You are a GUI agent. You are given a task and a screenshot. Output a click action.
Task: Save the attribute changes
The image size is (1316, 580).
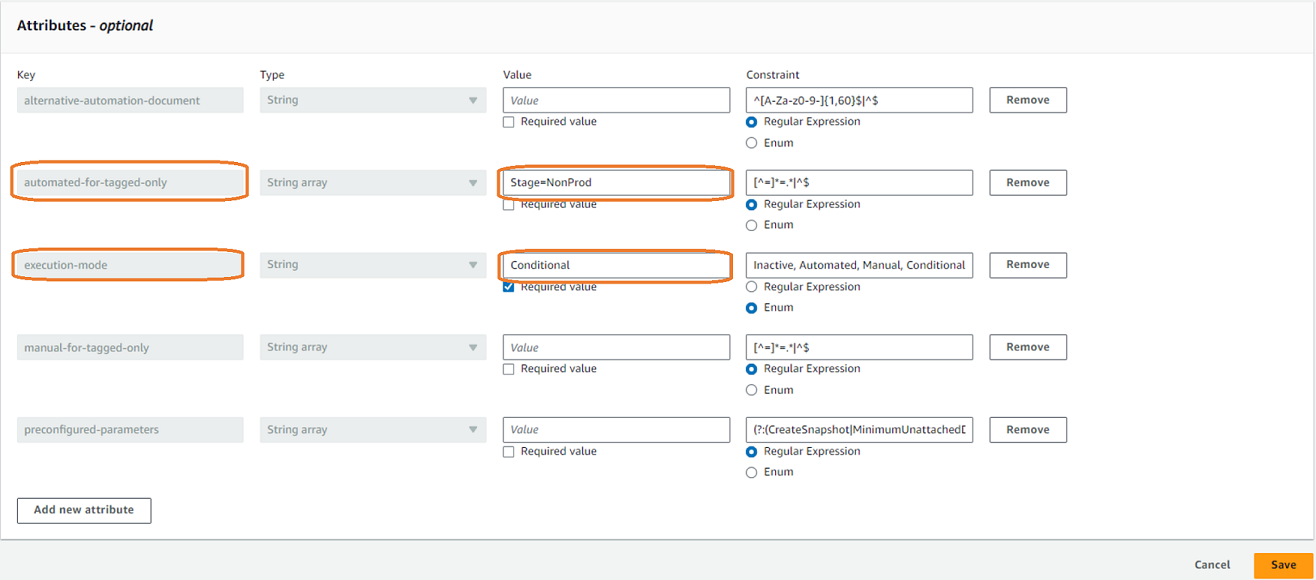click(x=1283, y=564)
